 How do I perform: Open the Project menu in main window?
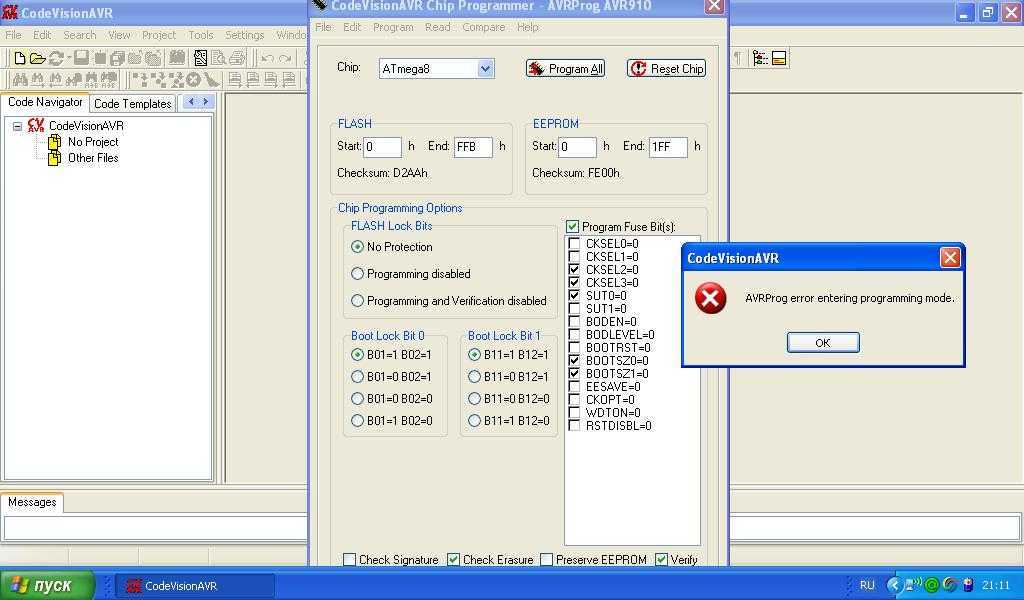[159, 35]
